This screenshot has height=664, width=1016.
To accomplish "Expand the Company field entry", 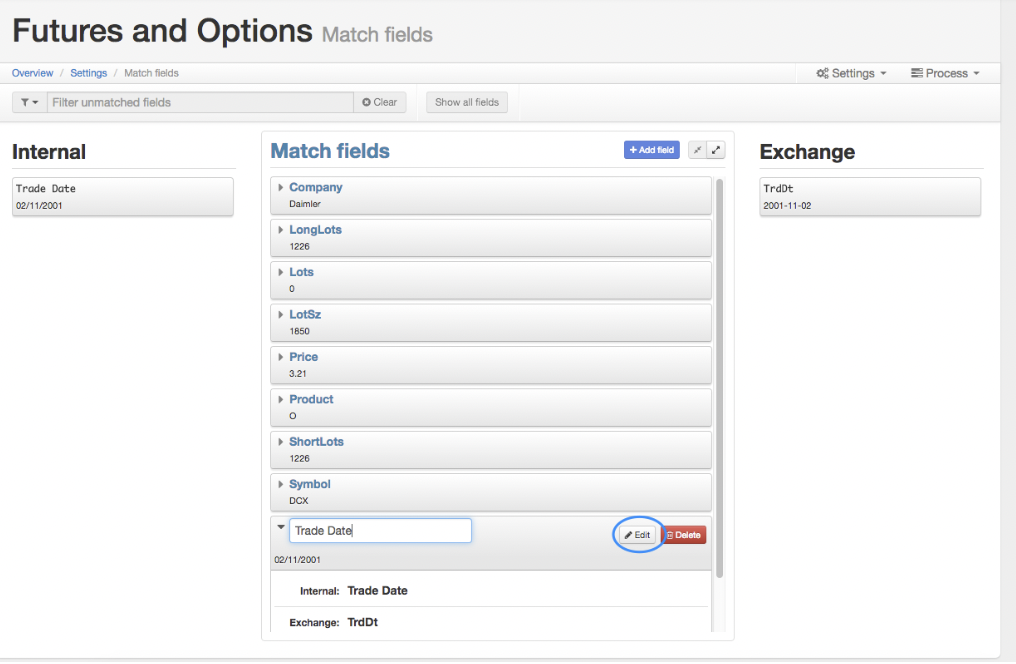I will pos(280,187).
